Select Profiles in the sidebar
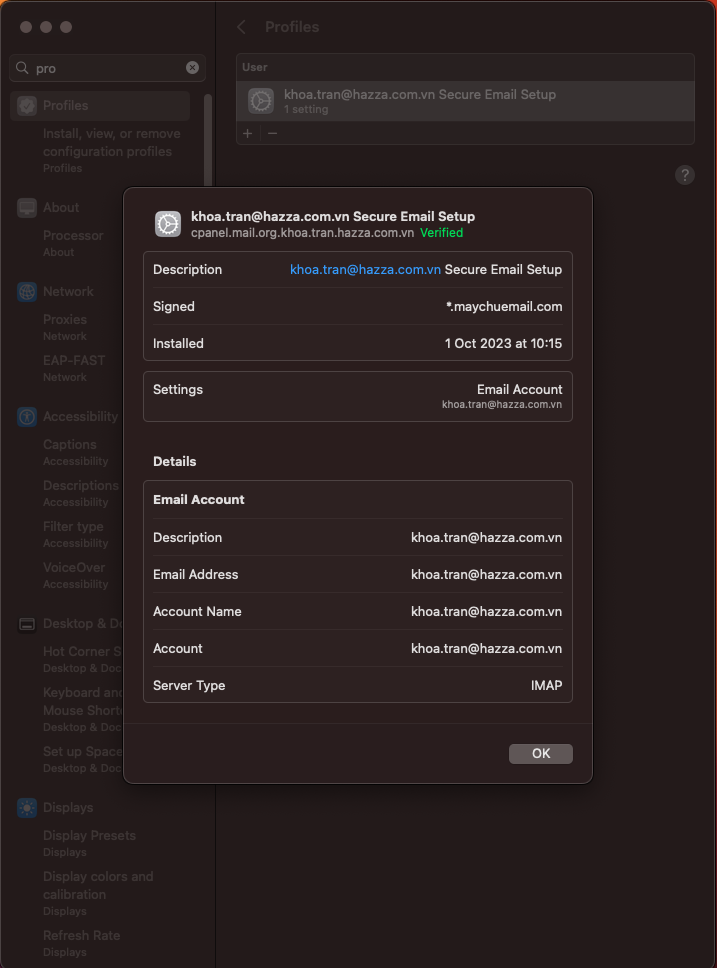This screenshot has width=717, height=968. (100, 106)
